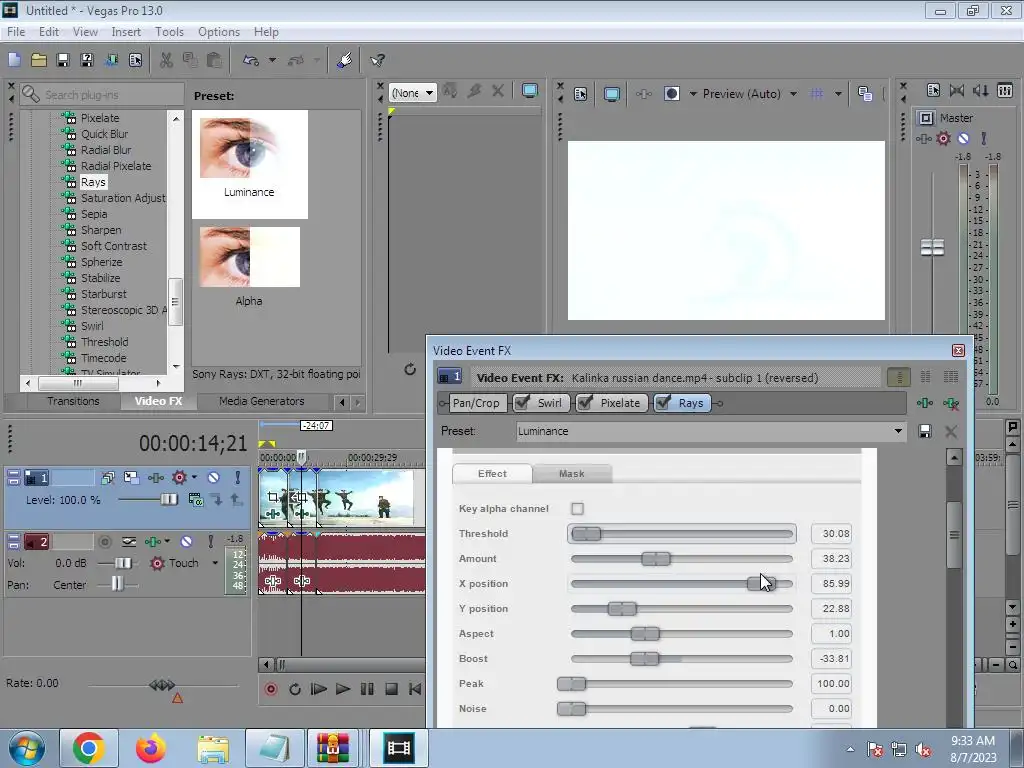Open the Insert menu
Viewport: 1024px width, 768px height.
[x=126, y=31]
